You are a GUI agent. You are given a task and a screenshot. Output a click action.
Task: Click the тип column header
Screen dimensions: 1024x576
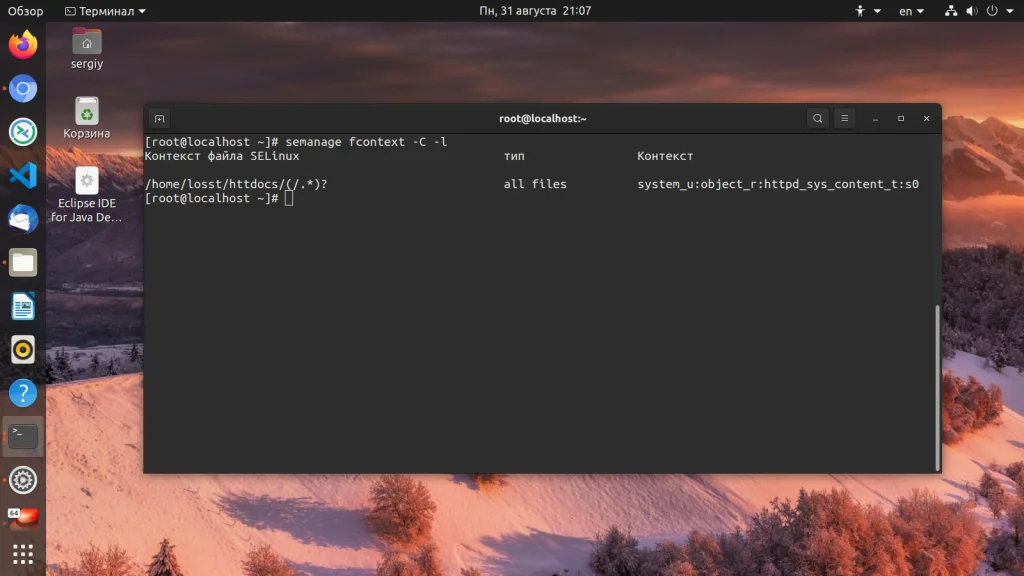514,156
